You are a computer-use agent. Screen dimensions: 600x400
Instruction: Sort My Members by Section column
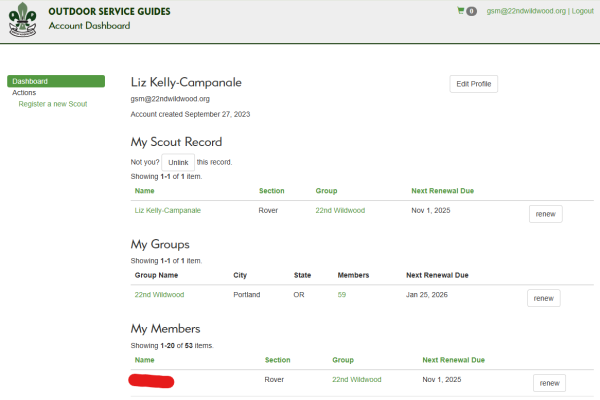tap(277, 359)
